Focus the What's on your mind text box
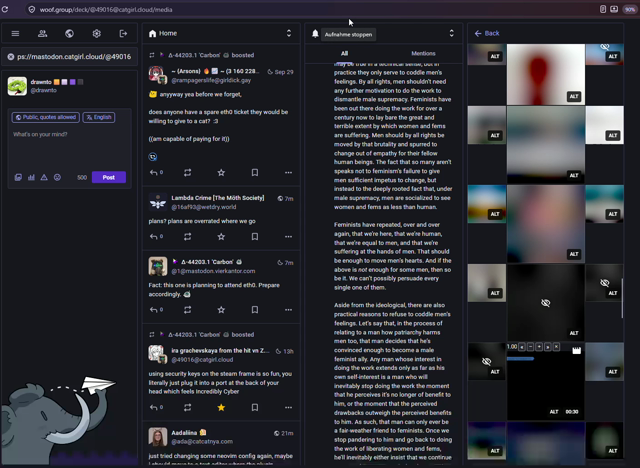This screenshot has height=468, width=640. 69,147
